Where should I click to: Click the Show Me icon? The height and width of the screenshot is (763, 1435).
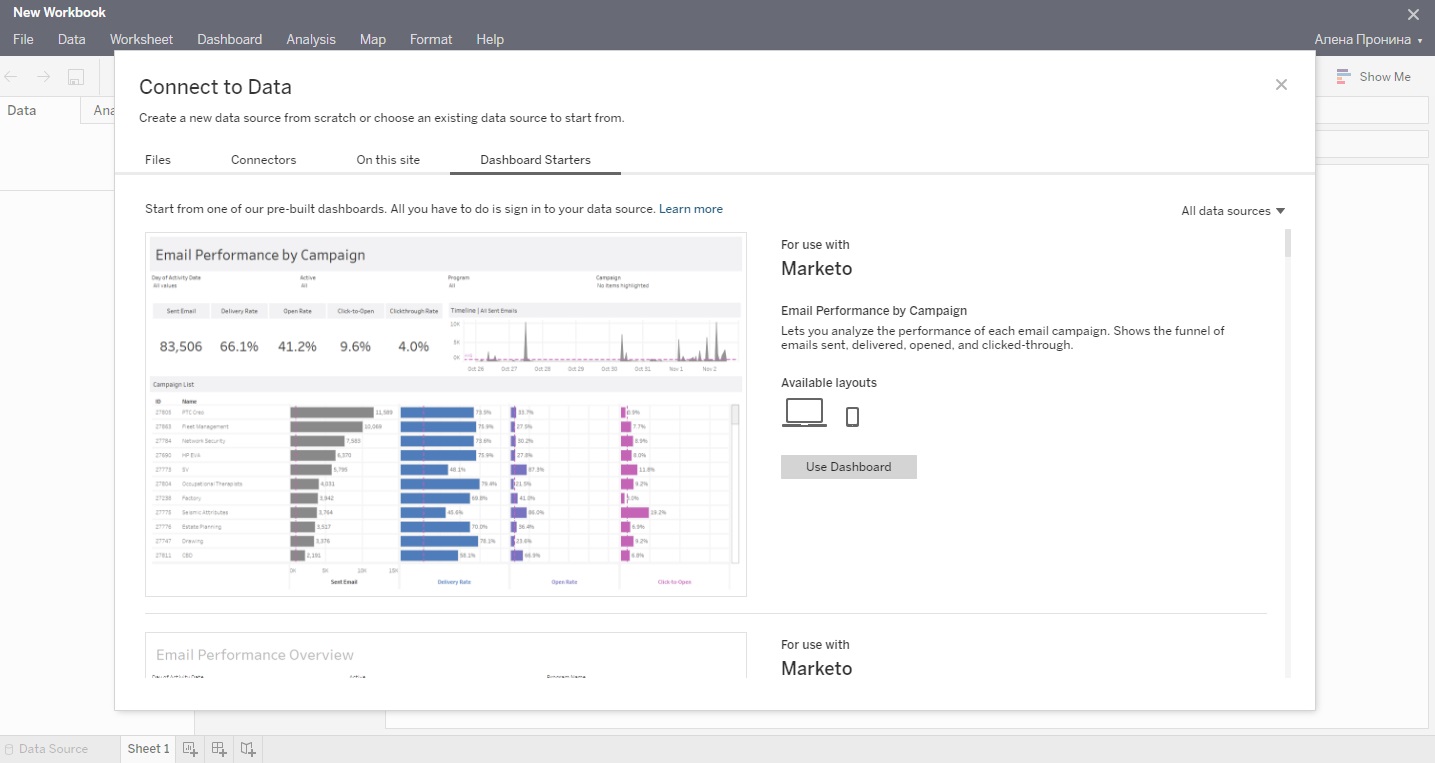(1343, 77)
